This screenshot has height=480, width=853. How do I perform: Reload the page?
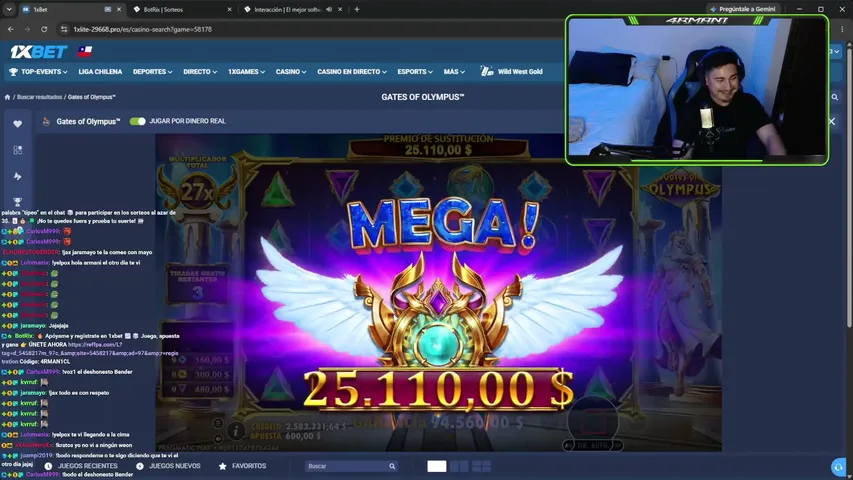tap(44, 29)
